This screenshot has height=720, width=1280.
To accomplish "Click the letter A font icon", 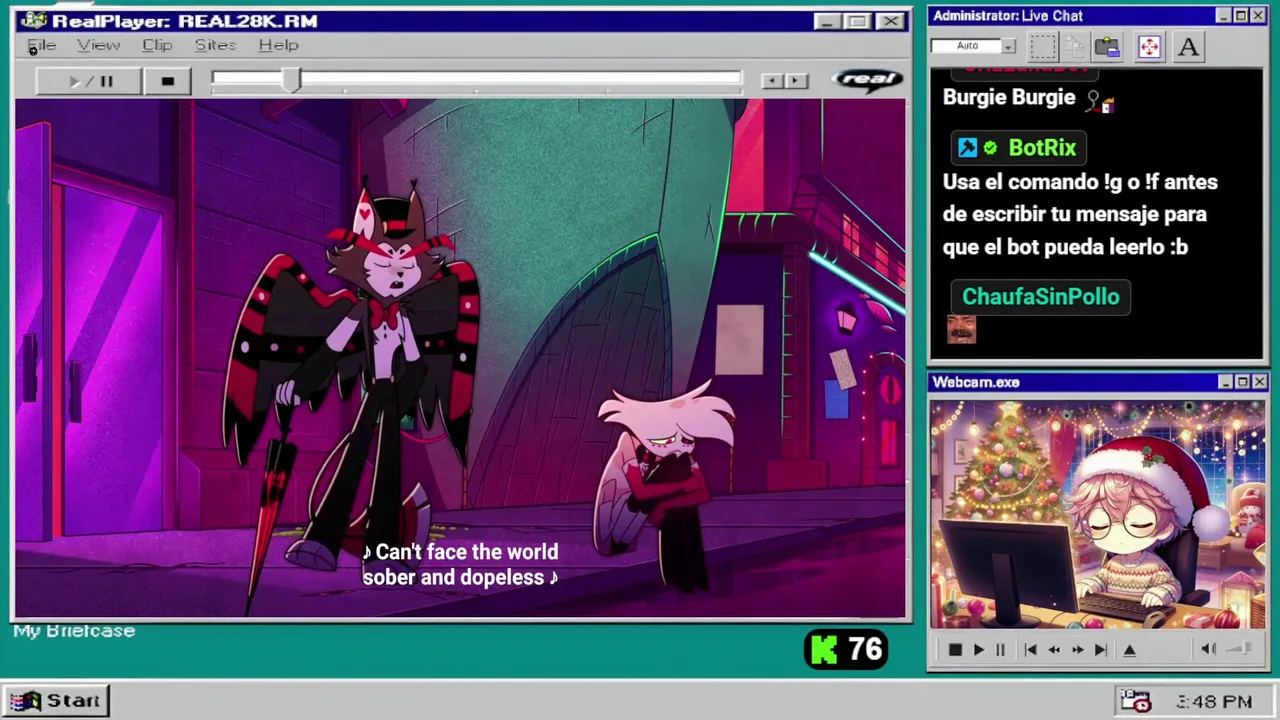I will tap(1188, 47).
